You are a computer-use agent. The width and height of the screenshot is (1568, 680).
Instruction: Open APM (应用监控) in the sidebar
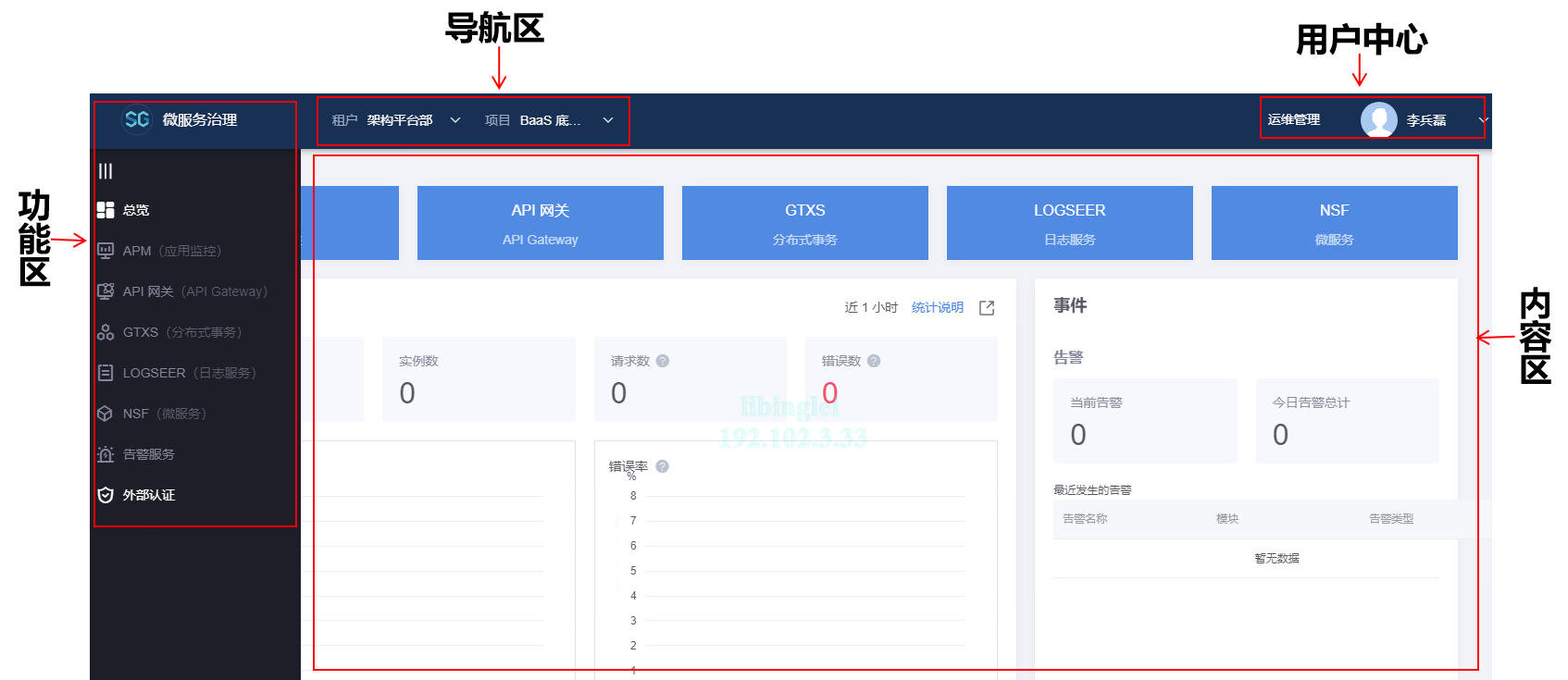[171, 251]
